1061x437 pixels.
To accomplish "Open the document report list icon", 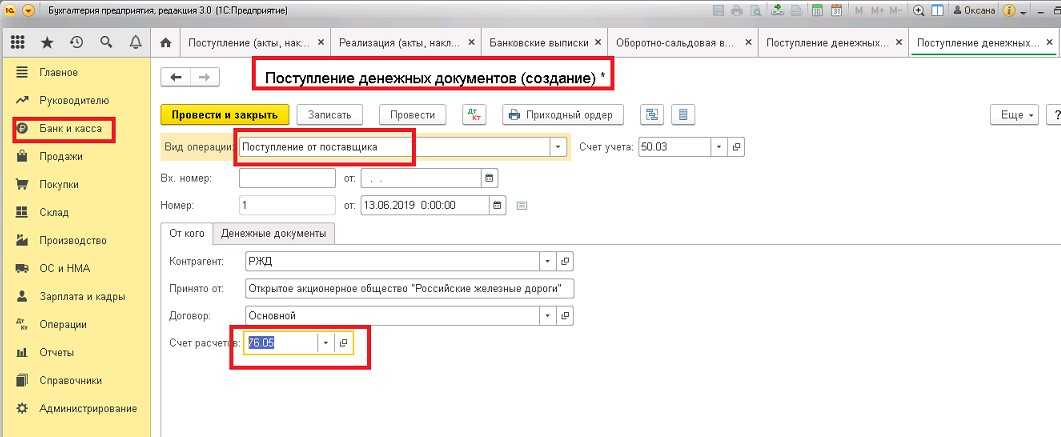I will coord(683,114).
